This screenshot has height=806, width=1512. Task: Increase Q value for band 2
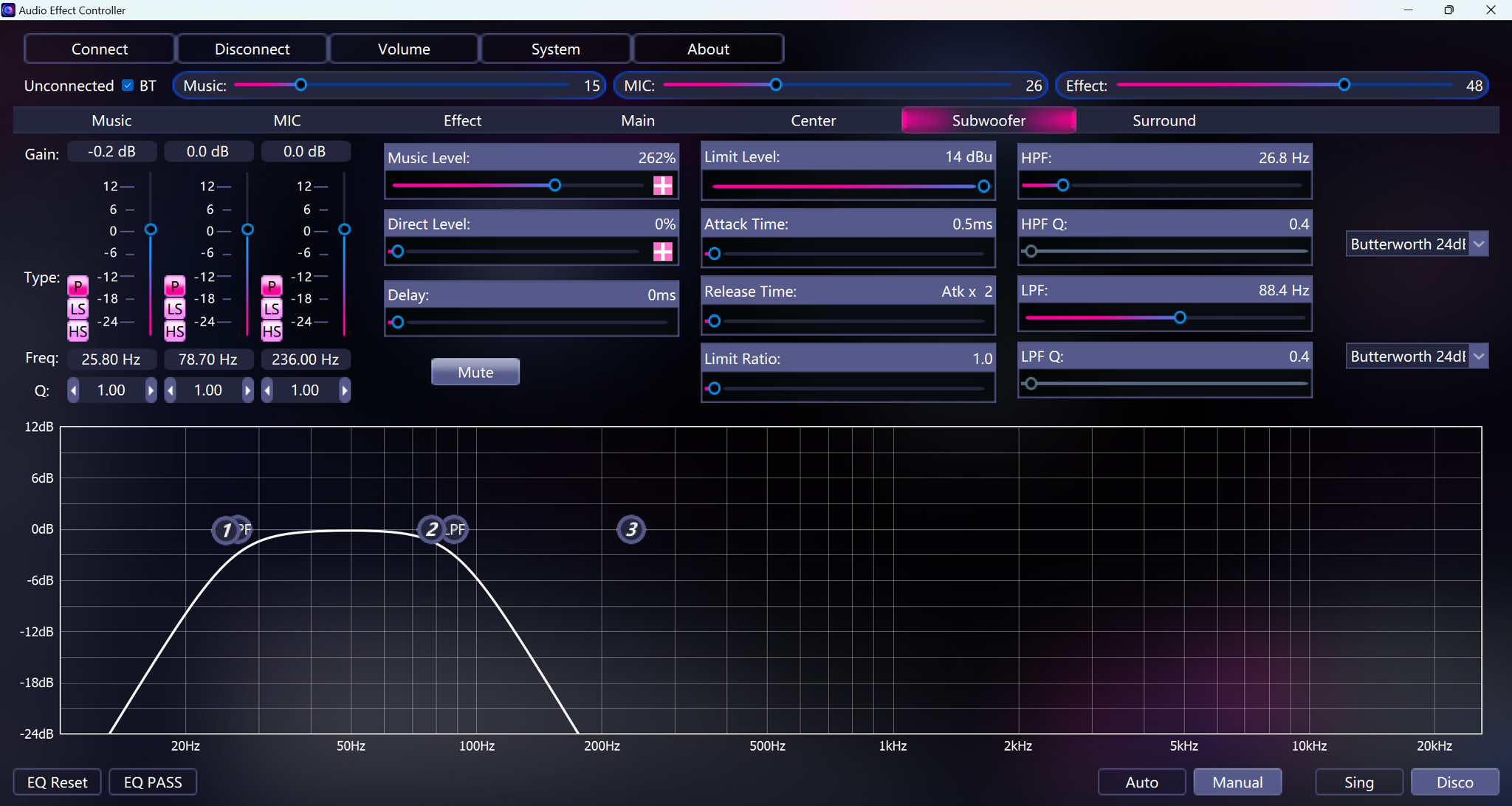click(x=247, y=390)
